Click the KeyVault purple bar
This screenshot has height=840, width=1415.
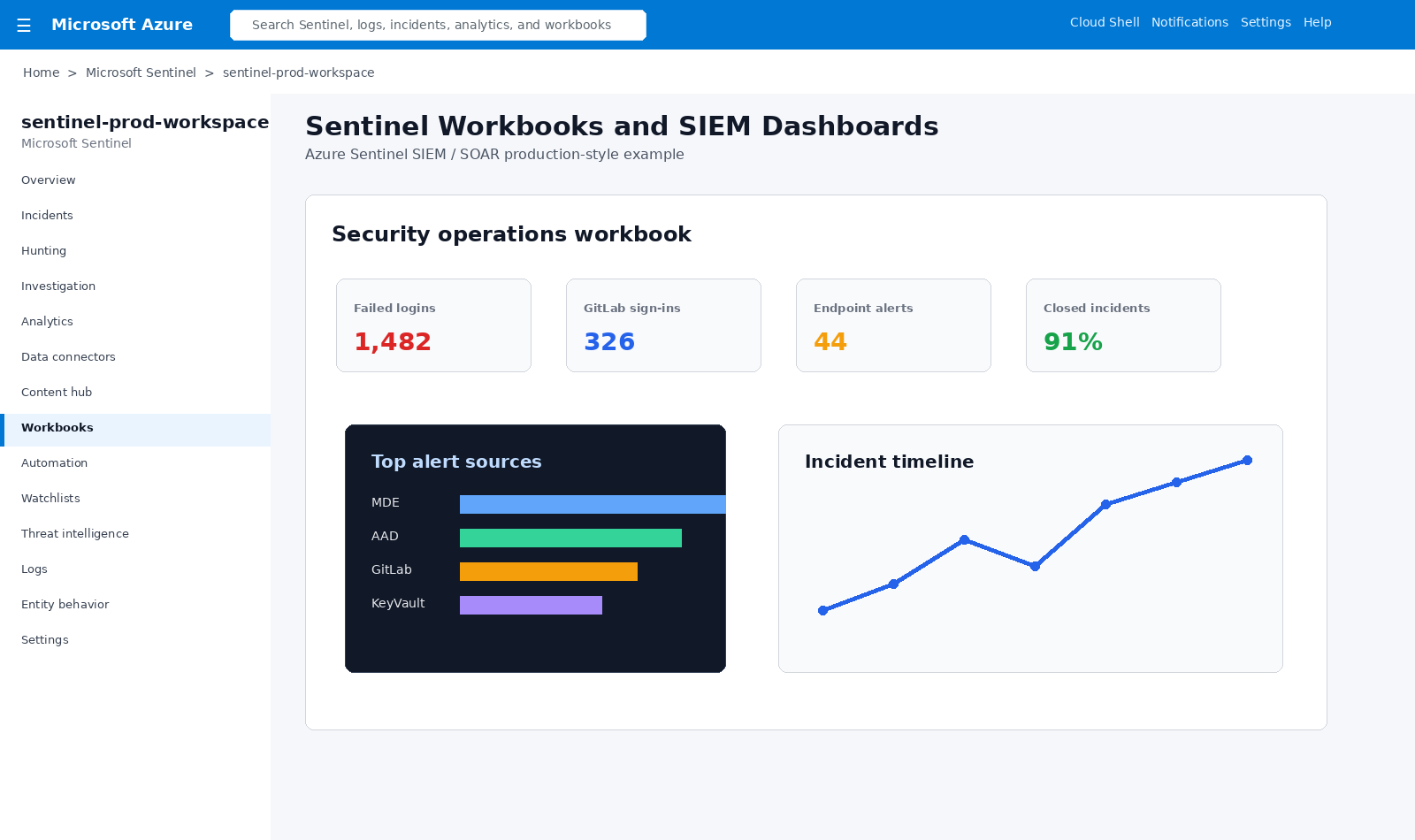(531, 605)
